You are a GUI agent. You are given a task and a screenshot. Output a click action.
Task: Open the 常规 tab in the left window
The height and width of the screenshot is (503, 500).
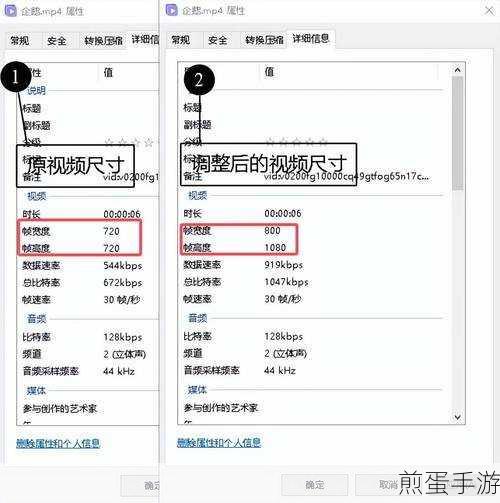[20, 41]
